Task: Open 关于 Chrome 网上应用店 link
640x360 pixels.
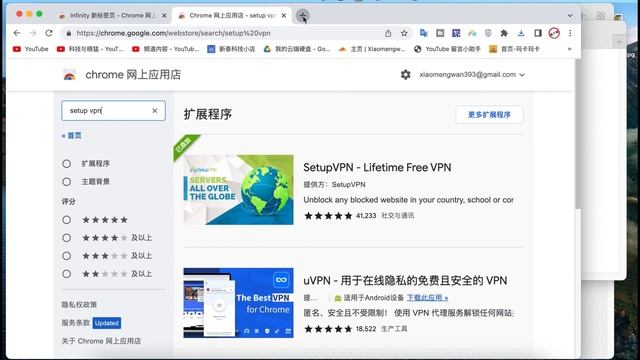Action: point(101,341)
